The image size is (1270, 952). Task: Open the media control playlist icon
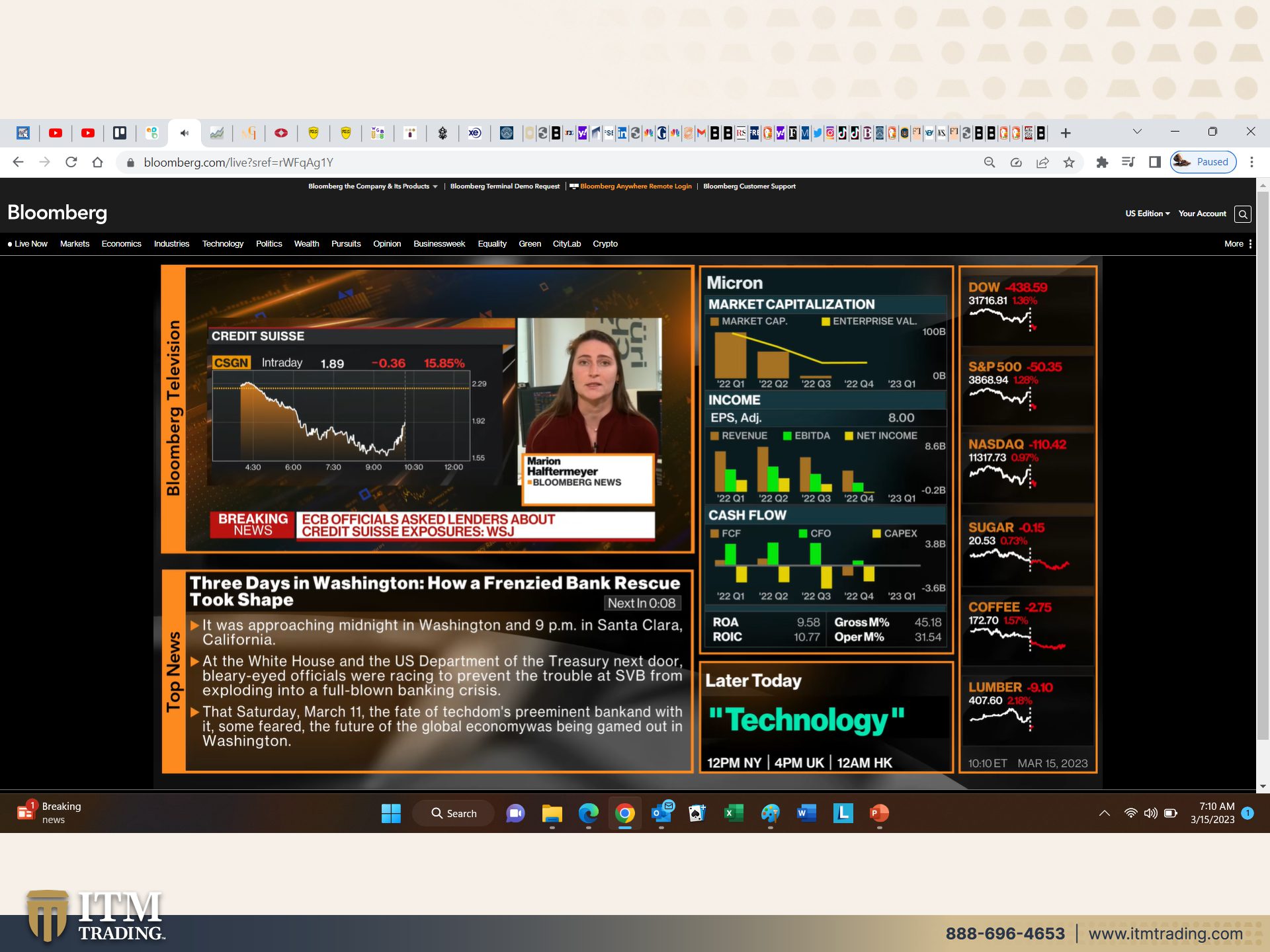pos(1128,162)
